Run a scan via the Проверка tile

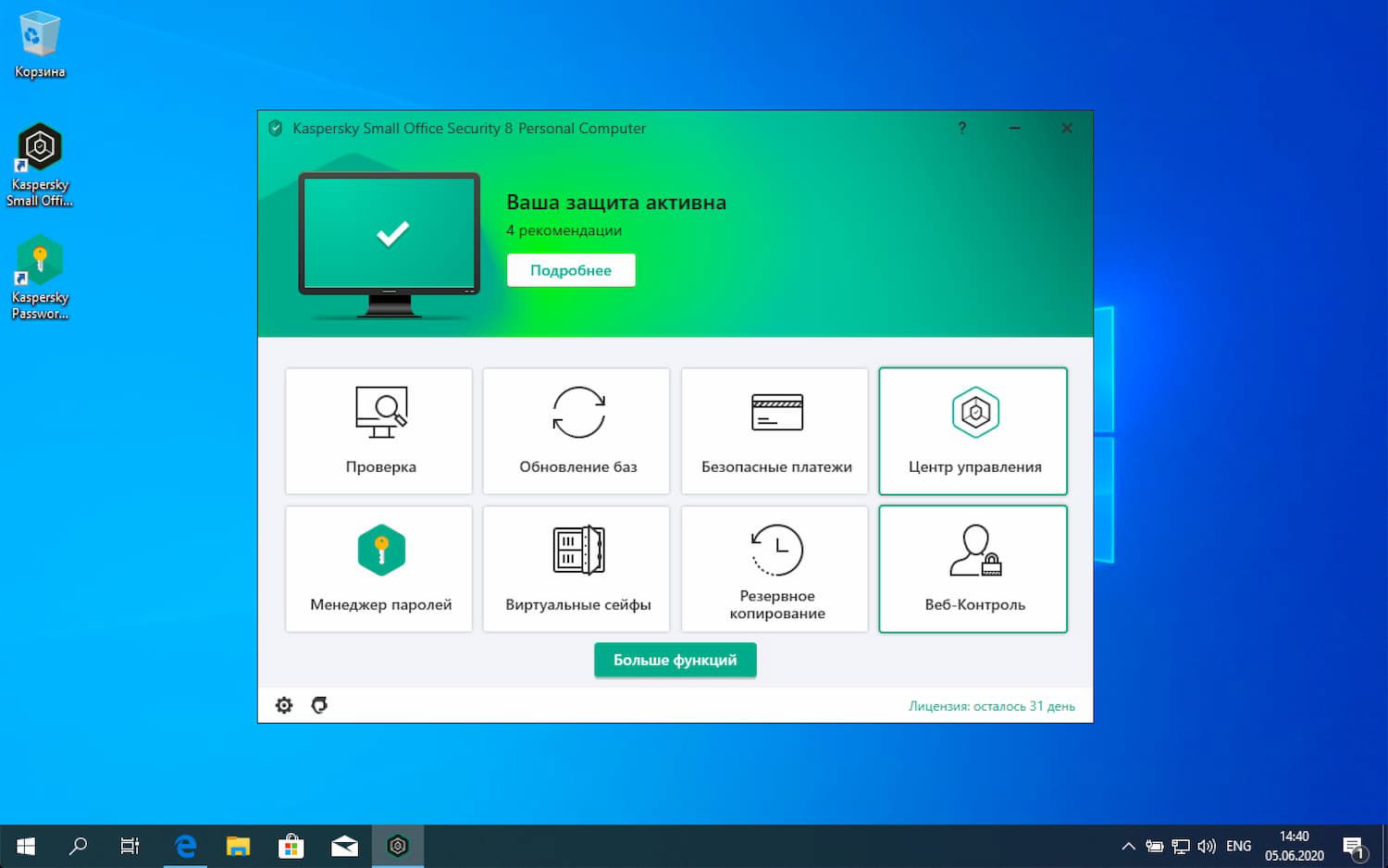(378, 430)
